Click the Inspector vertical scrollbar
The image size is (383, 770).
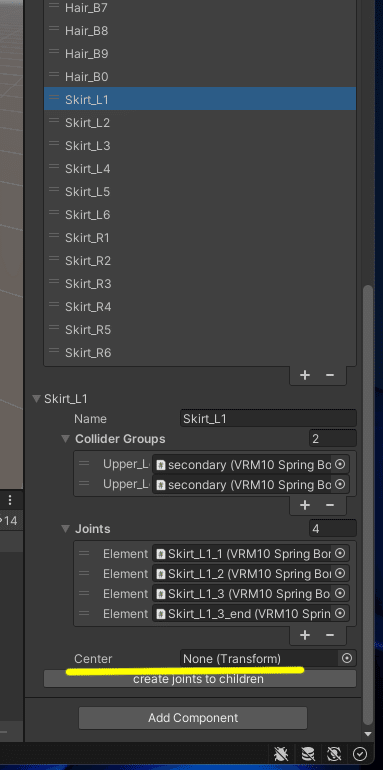[x=367, y=506]
